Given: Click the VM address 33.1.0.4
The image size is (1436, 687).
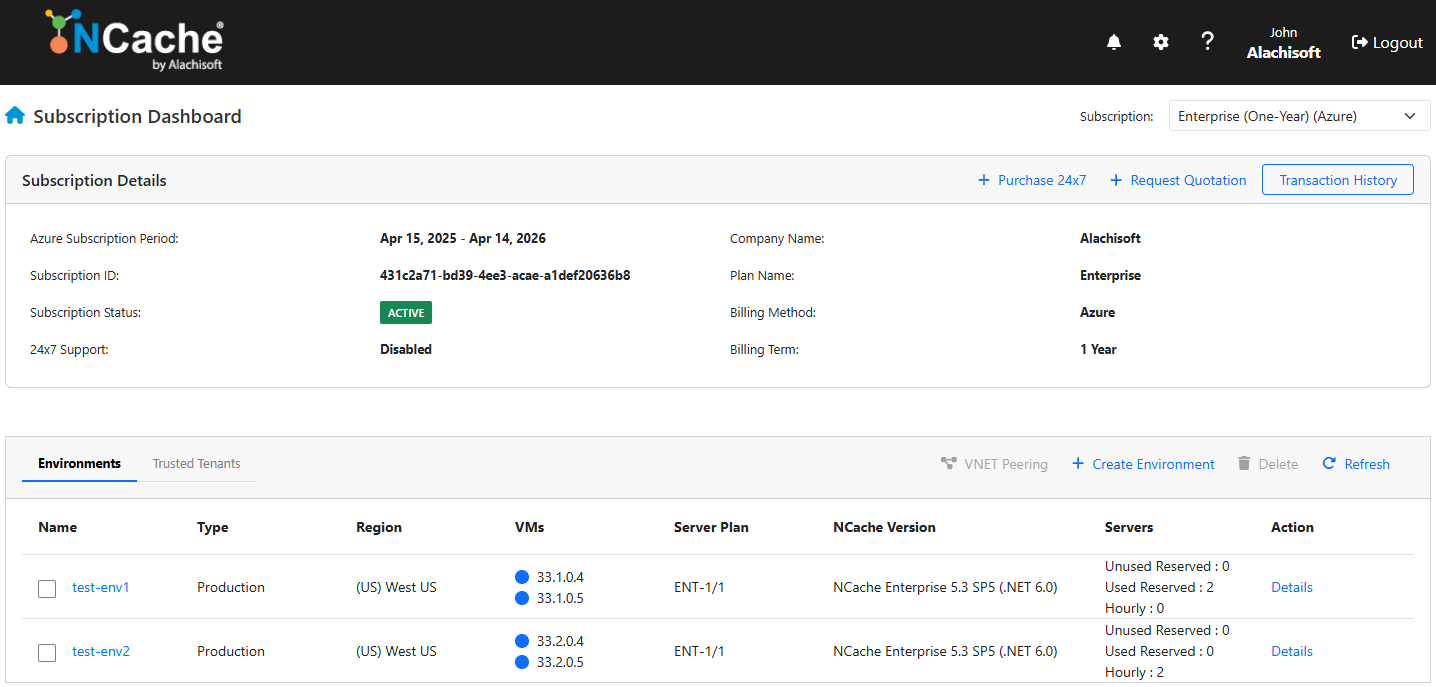Looking at the screenshot, I should tap(560, 577).
